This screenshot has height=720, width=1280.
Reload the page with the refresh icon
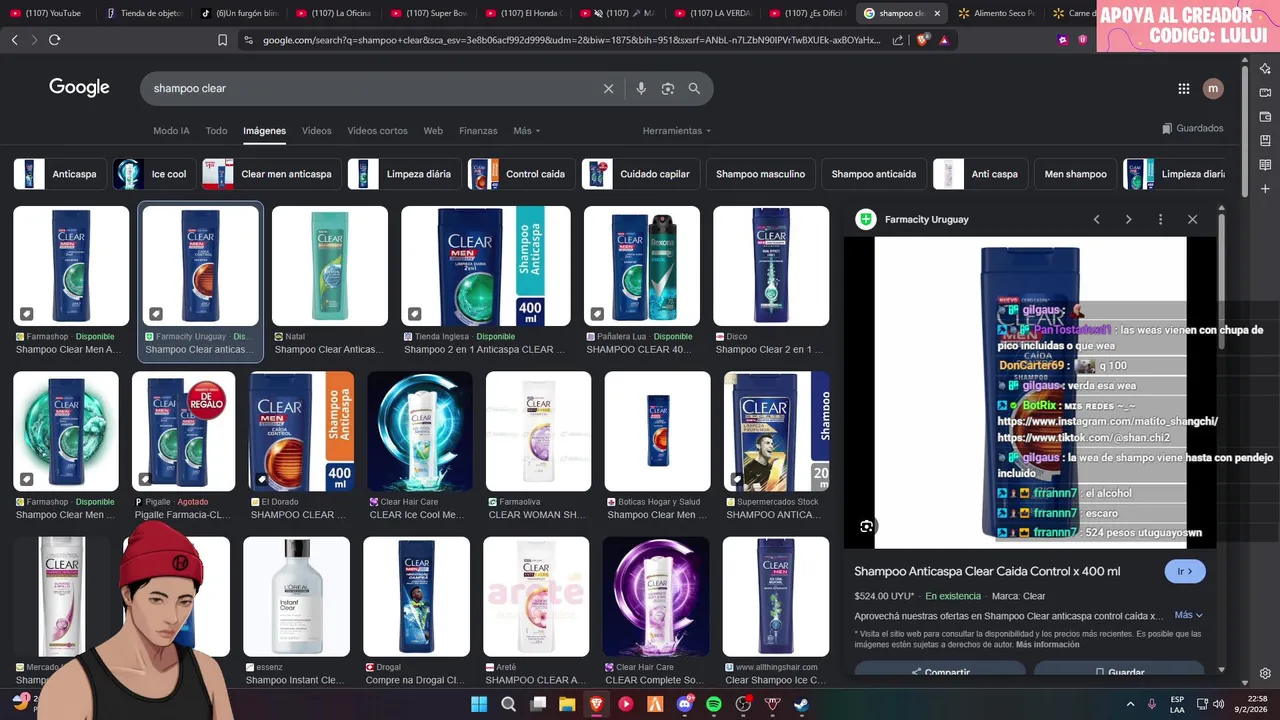pyautogui.click(x=54, y=40)
